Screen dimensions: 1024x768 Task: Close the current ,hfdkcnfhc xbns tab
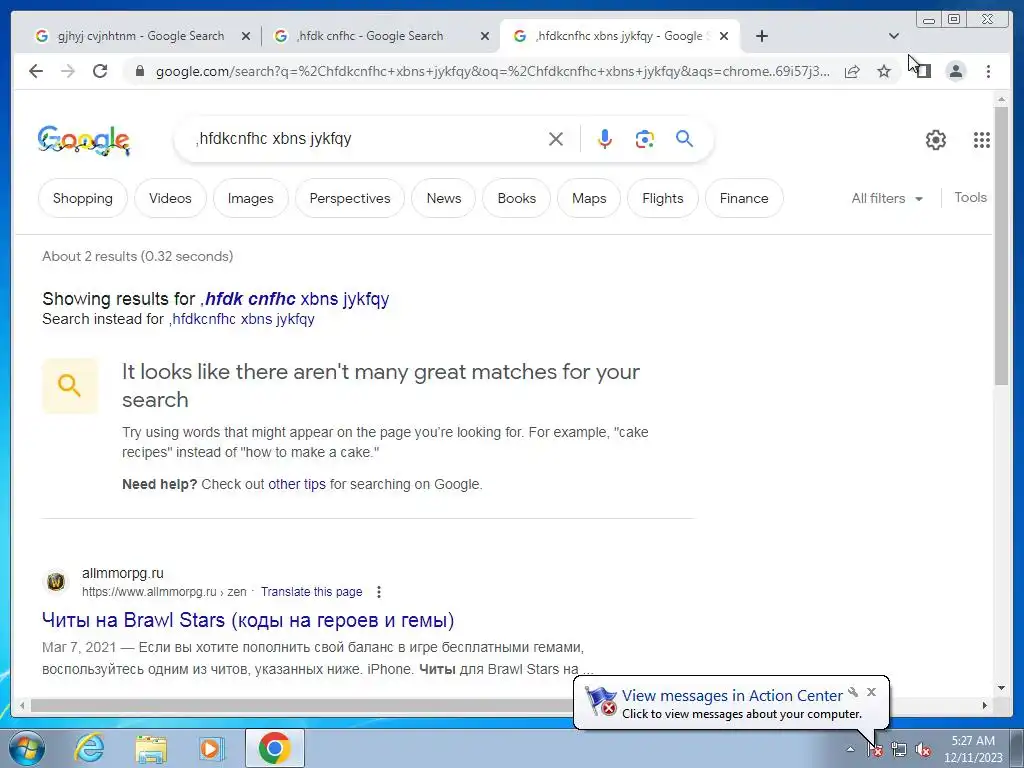(x=724, y=36)
